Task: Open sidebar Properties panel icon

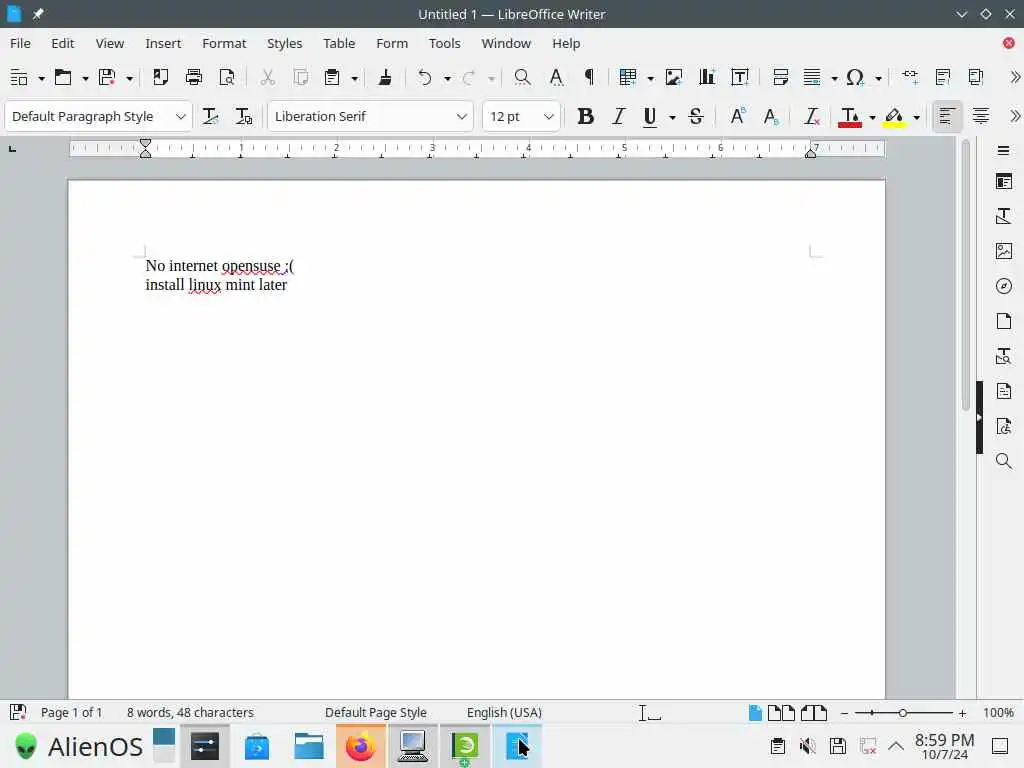Action: pos(1004,182)
